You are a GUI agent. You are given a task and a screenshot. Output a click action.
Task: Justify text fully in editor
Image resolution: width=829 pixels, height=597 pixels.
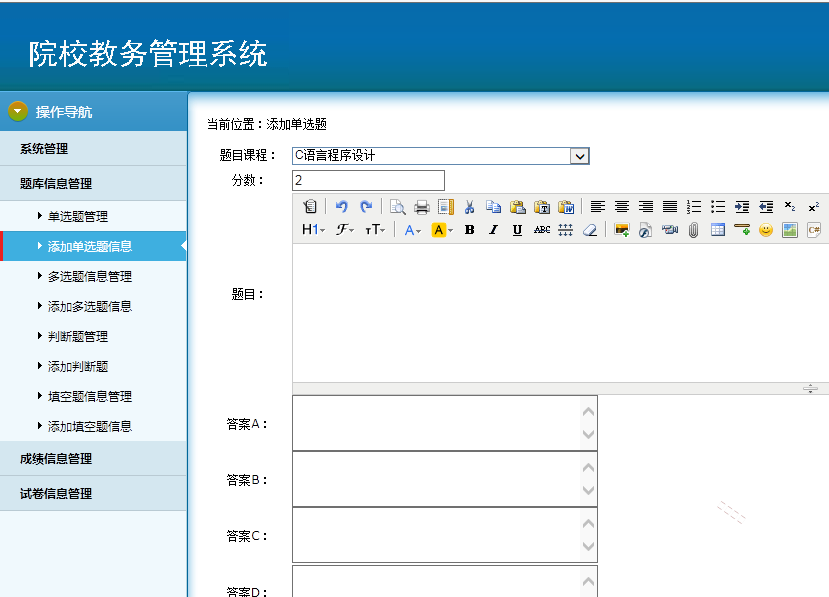pyautogui.click(x=670, y=207)
